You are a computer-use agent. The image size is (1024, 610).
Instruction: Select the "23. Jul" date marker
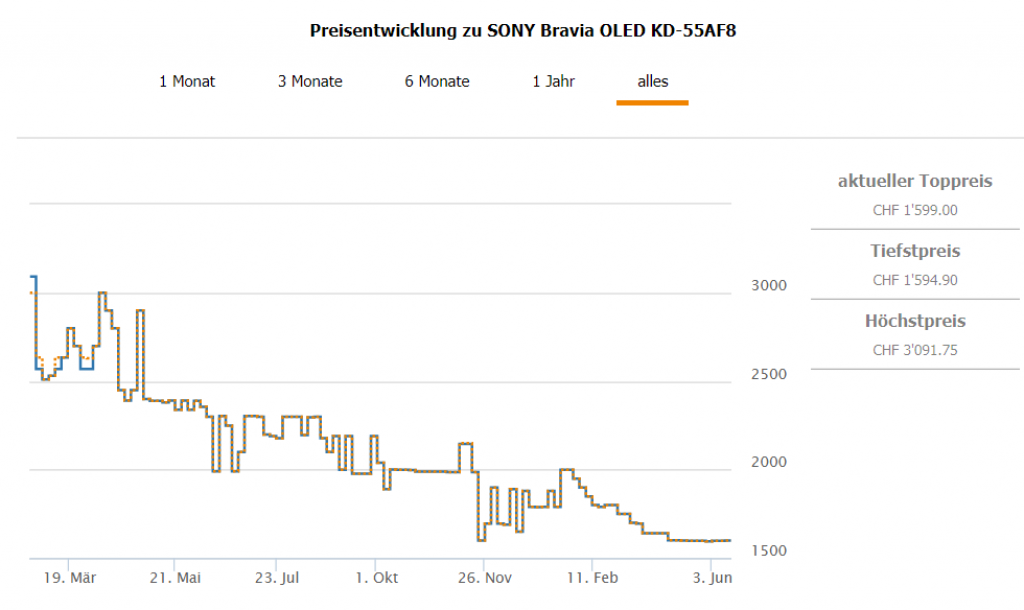tap(277, 578)
